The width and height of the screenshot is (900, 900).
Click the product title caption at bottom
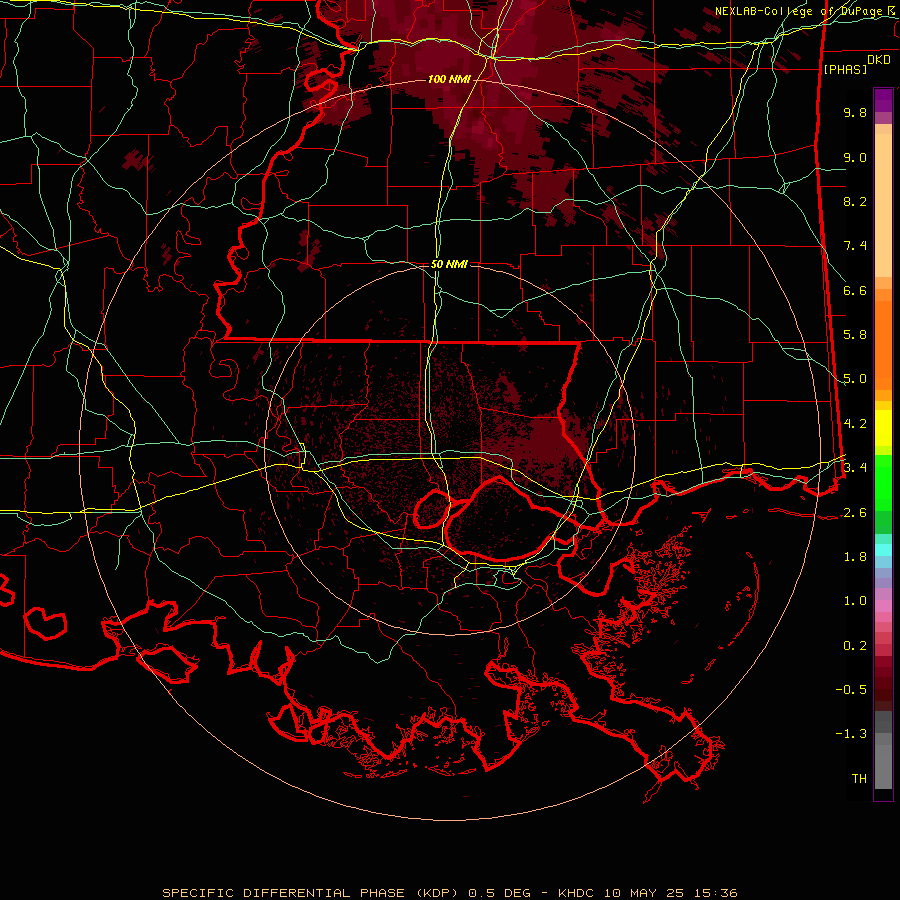(x=449, y=893)
